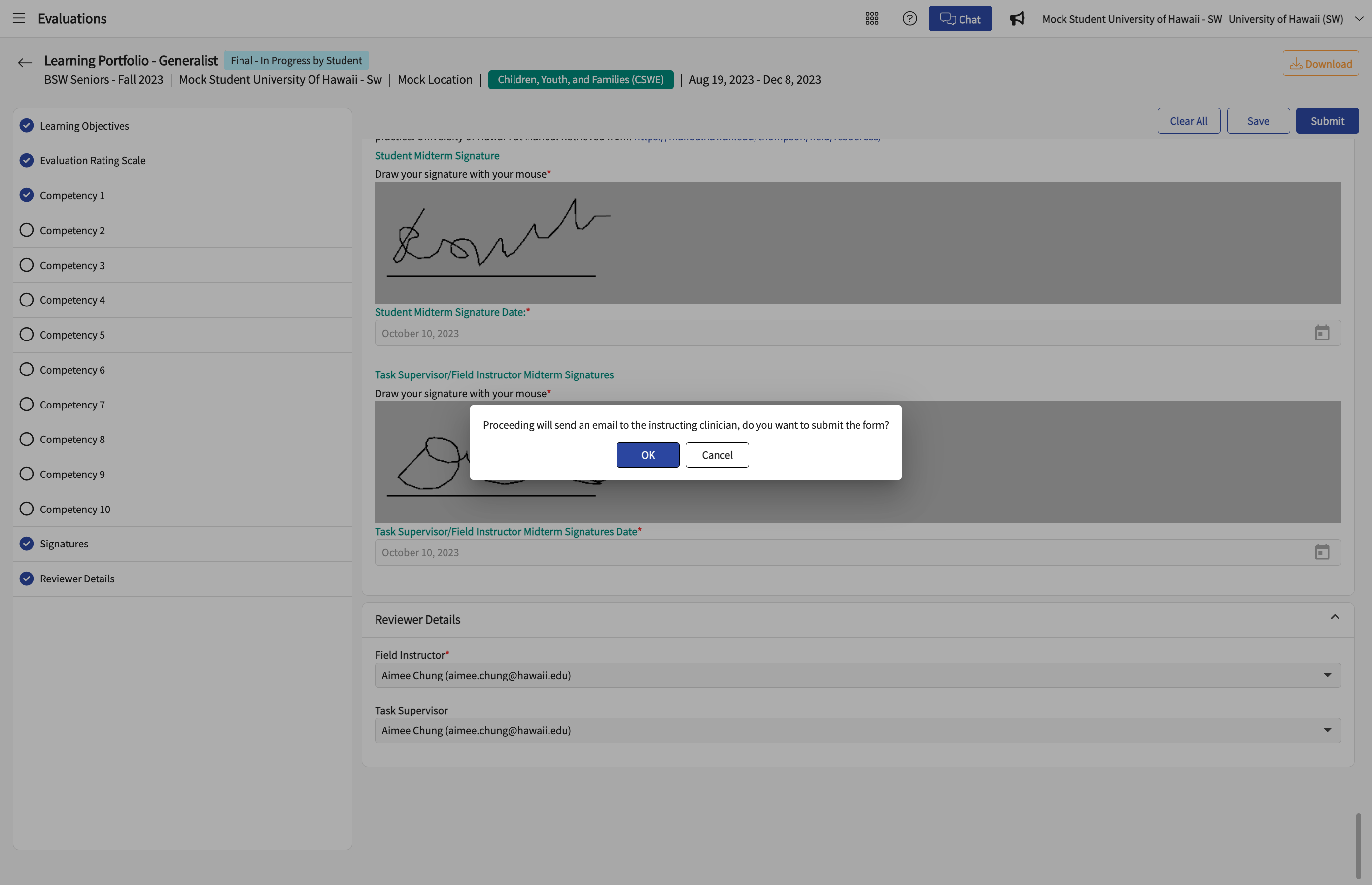
Task: Click the student signature drawing canvas
Action: (857, 243)
